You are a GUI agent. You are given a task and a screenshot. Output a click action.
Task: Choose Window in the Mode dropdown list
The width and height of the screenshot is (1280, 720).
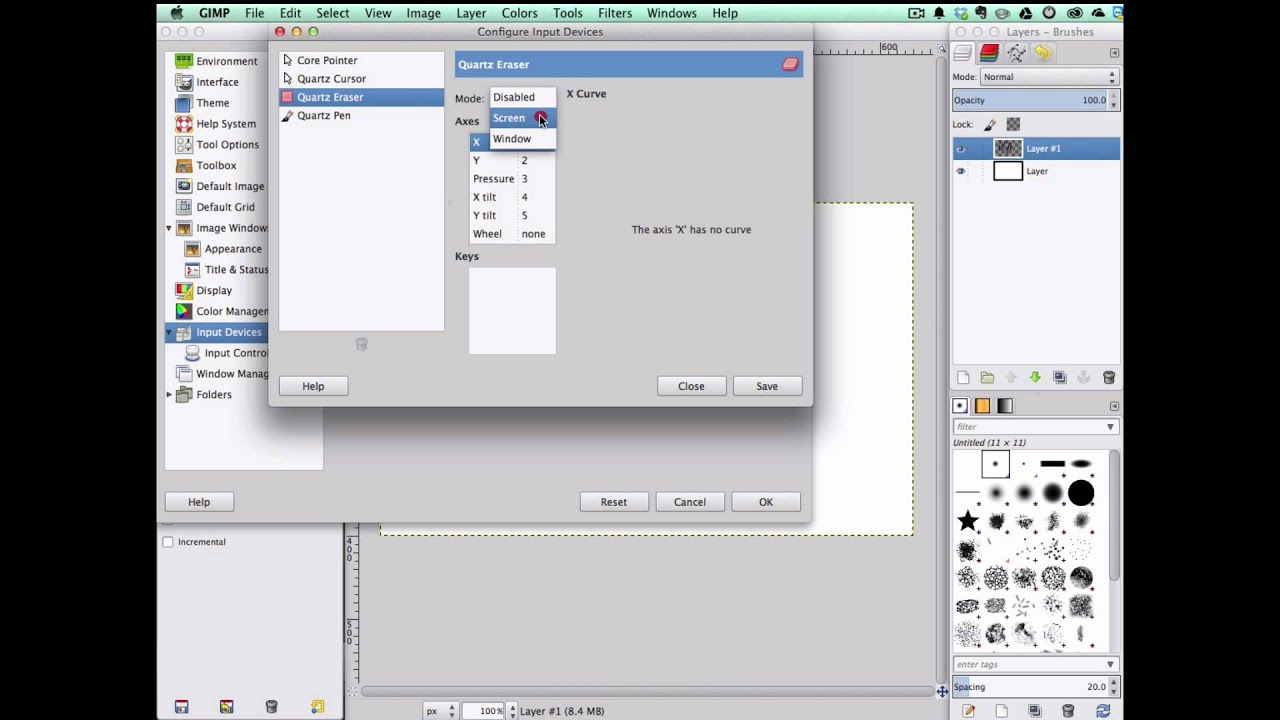pyautogui.click(x=522, y=139)
